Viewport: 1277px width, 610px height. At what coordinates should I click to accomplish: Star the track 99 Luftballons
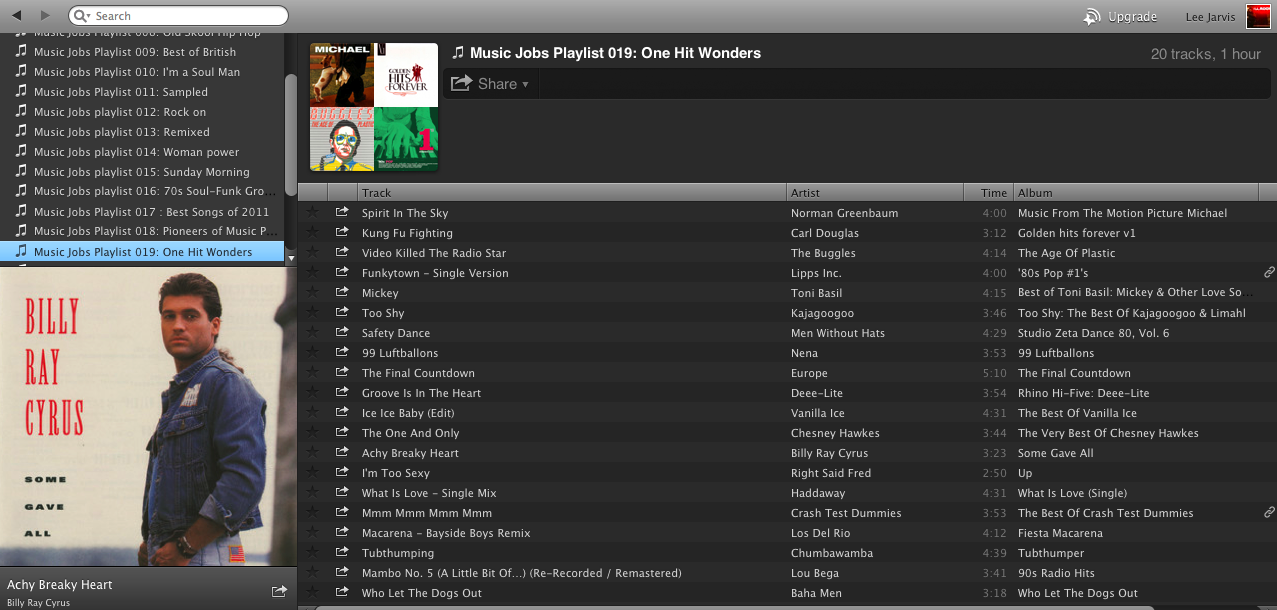pyautogui.click(x=312, y=352)
